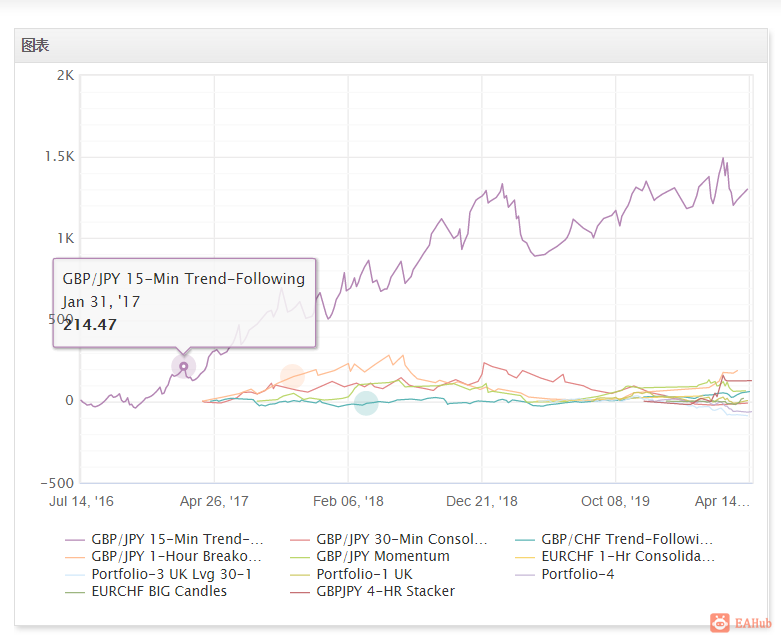This screenshot has height=638, width=781.
Task: Toggle Portfolio-1 UK legend series
Action: (x=351, y=574)
